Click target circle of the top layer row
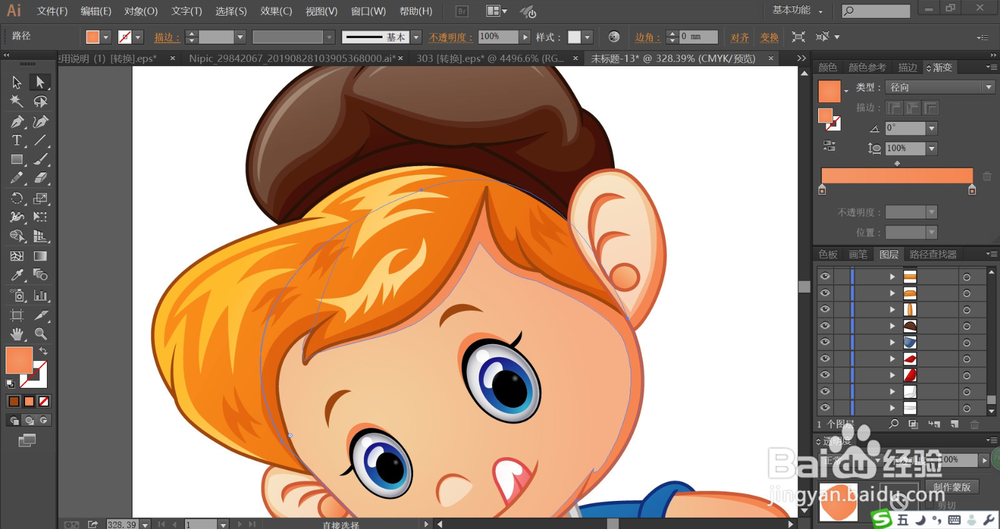The height and width of the screenshot is (529, 1000). (967, 277)
